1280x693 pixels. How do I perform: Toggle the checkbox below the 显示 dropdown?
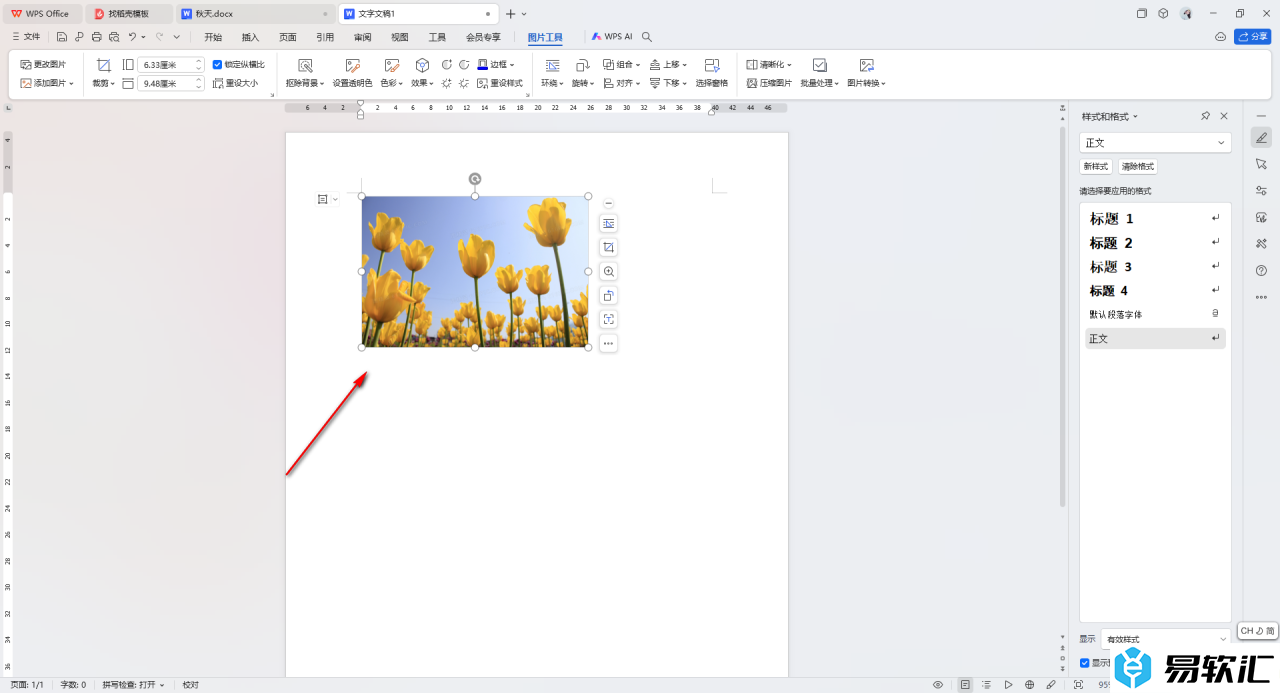point(1085,662)
